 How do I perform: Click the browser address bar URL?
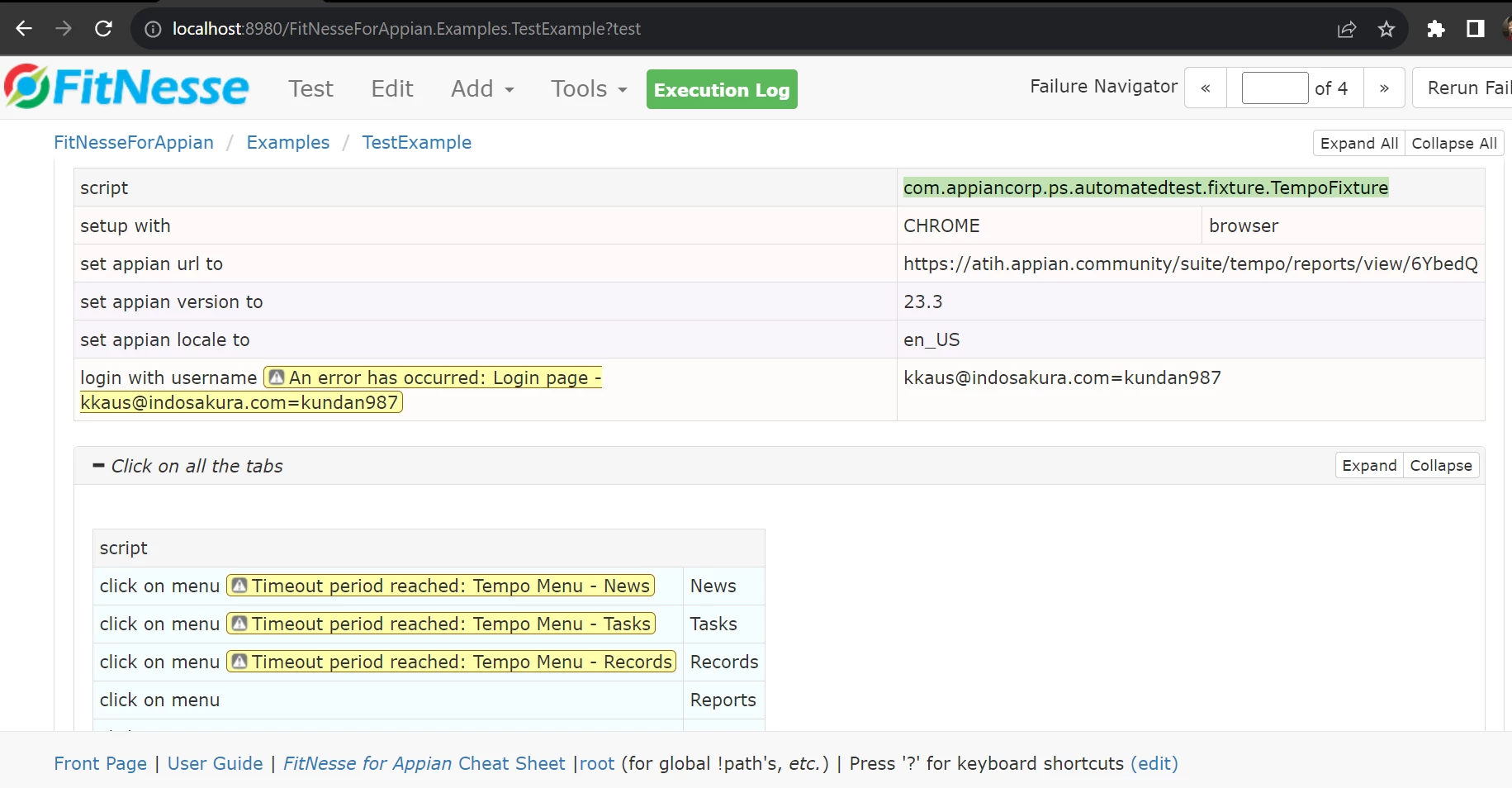[406, 29]
